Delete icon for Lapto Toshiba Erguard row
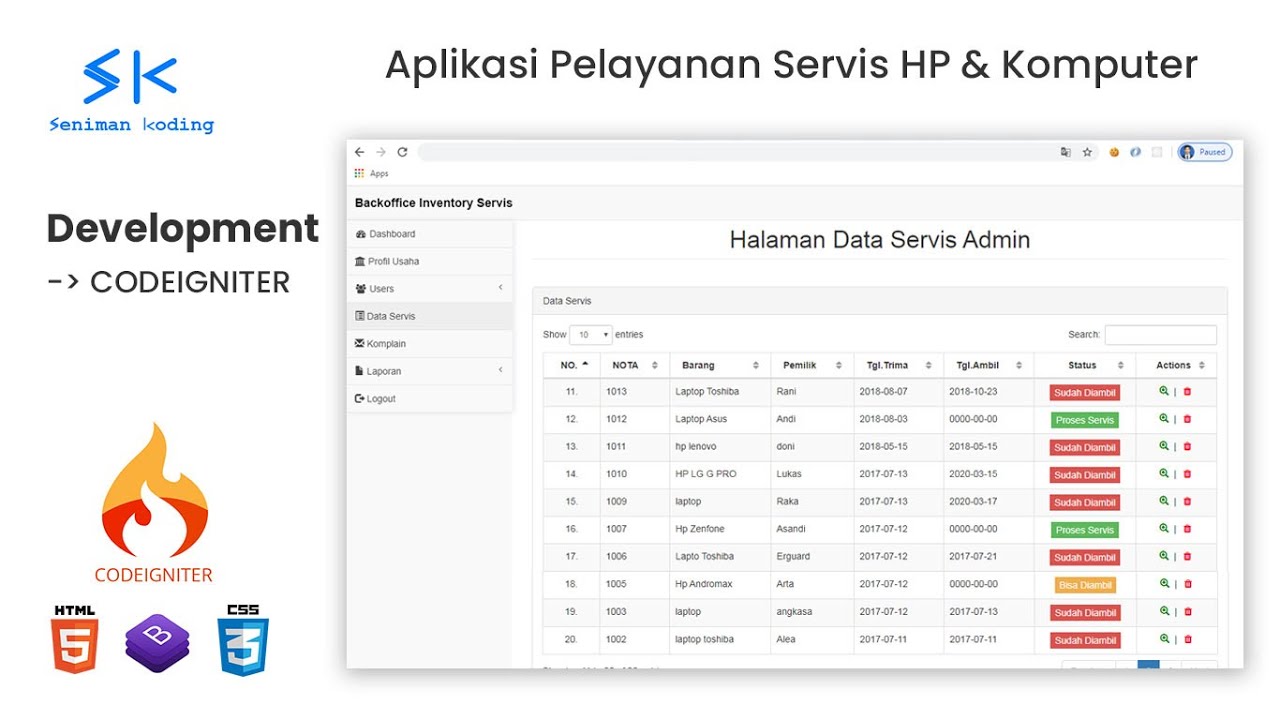 1188,557
